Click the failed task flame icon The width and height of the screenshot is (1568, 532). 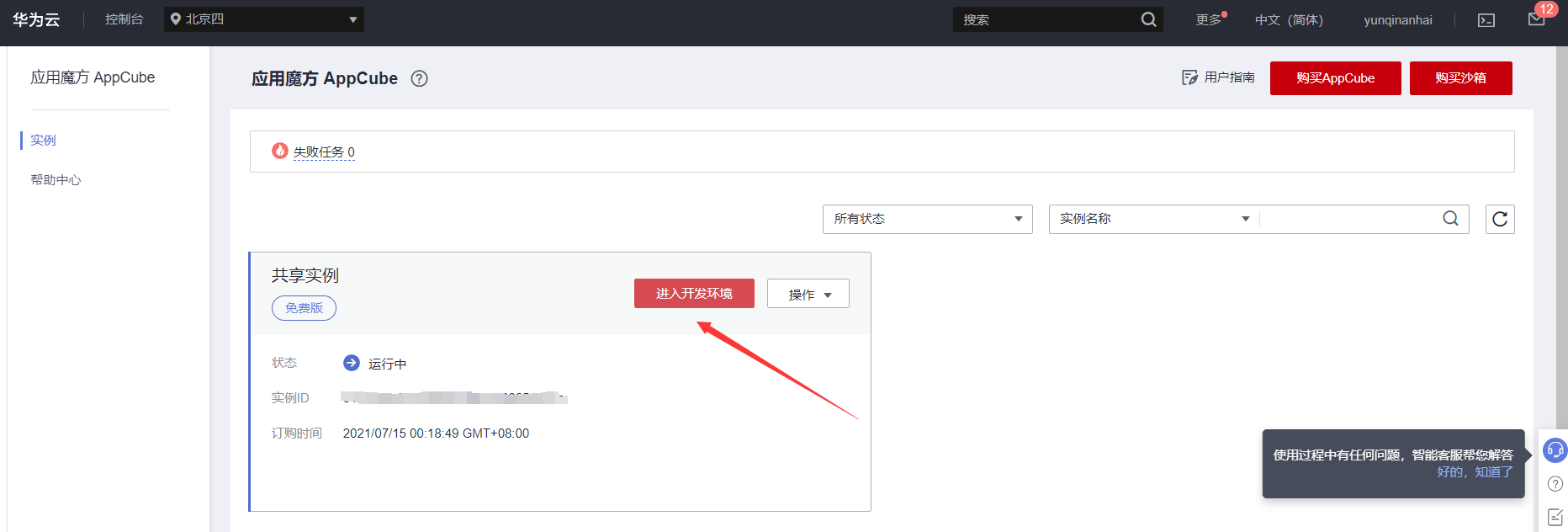point(280,151)
